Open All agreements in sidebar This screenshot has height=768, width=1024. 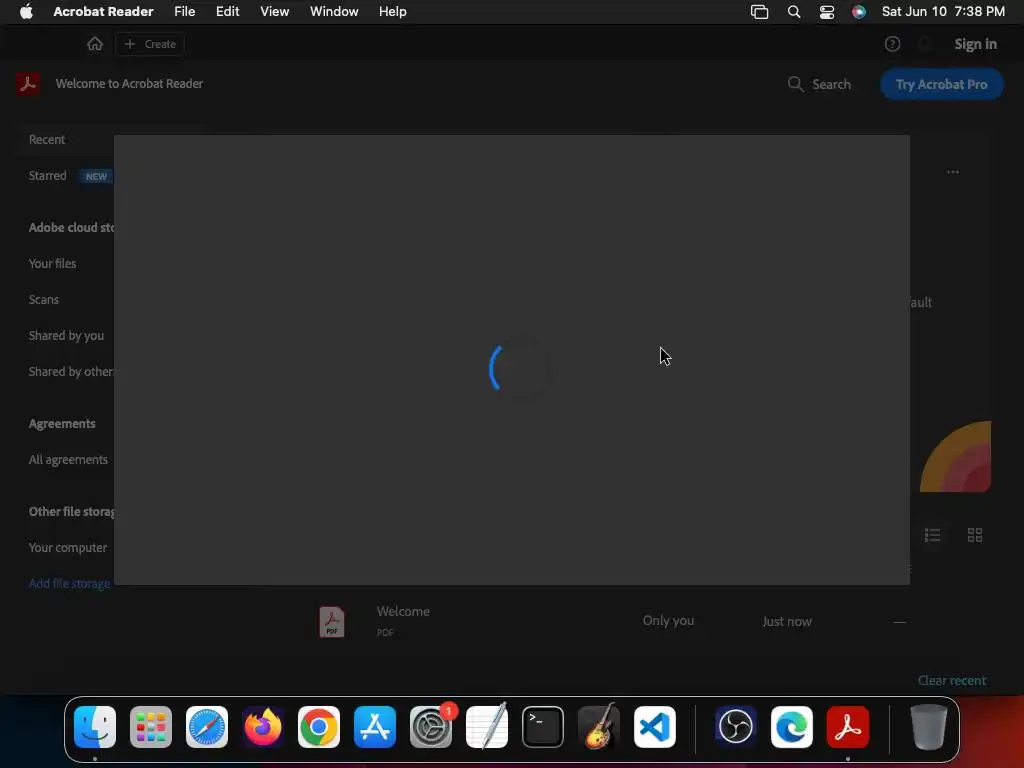[x=68, y=459]
